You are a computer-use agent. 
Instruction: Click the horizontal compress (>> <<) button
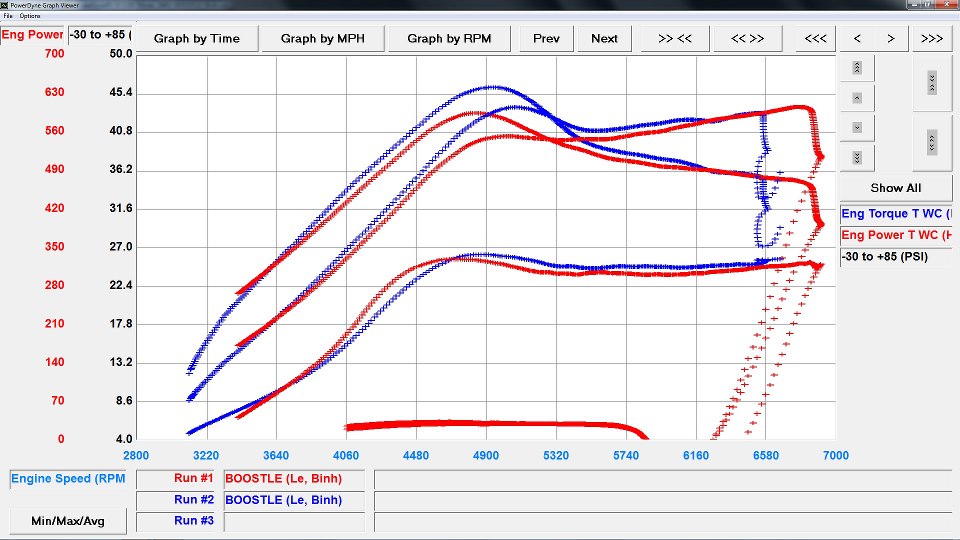tap(675, 39)
